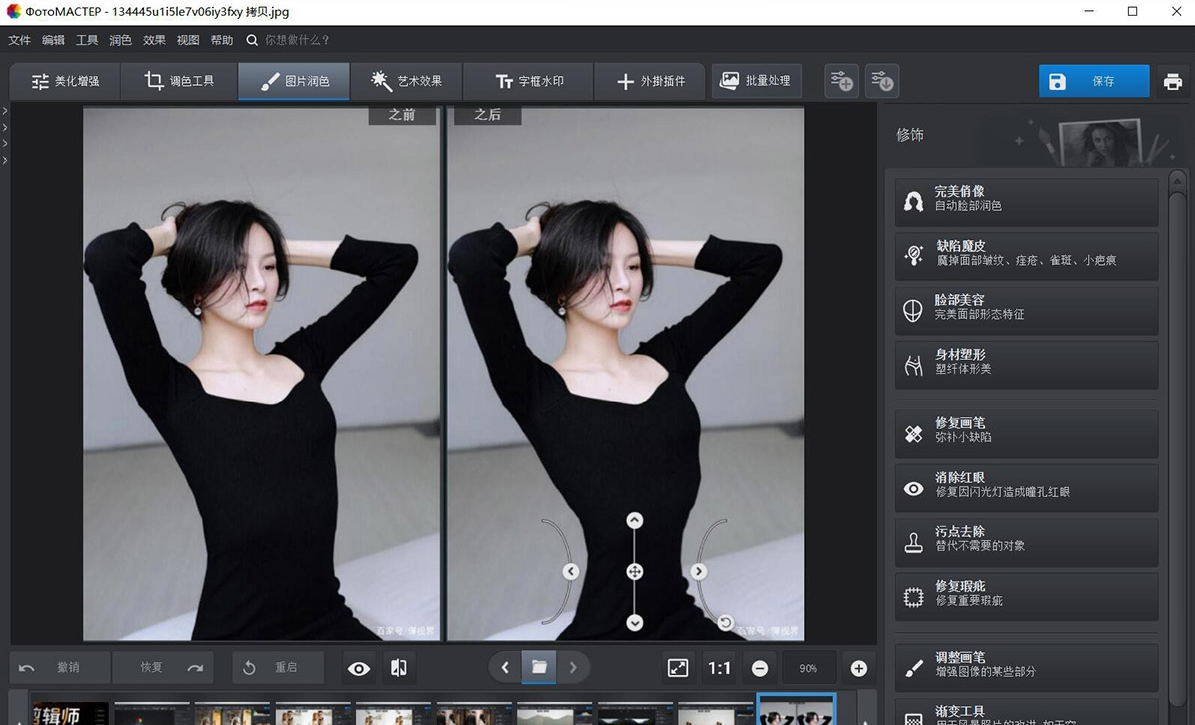Click the right curve arrow handle
Screen dimensions: 1195x725
698,572
